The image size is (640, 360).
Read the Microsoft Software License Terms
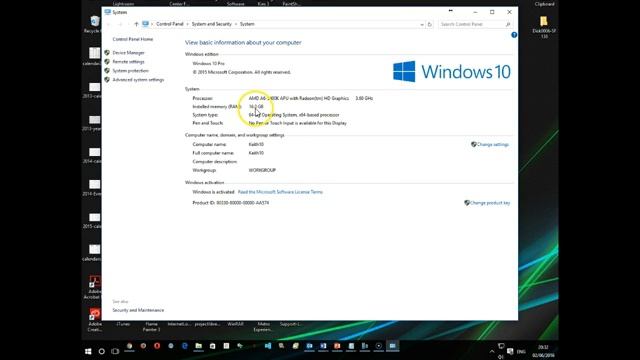(280, 192)
